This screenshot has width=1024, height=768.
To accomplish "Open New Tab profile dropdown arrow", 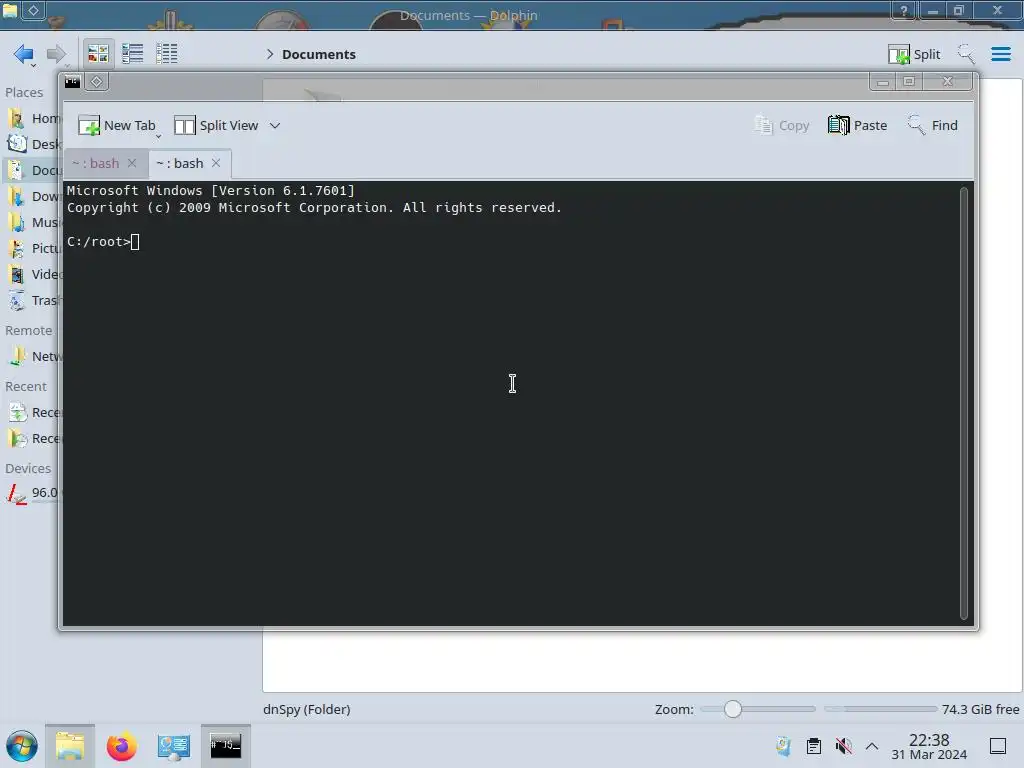I will tap(159, 136).
